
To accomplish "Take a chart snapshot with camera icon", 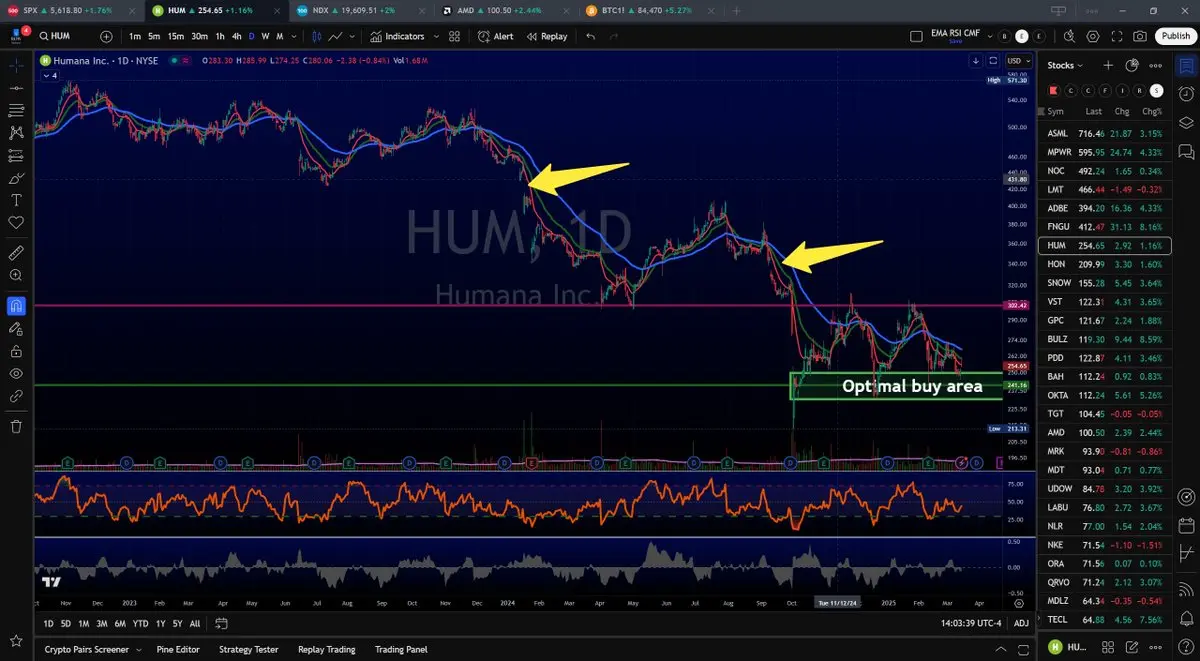I will (x=1141, y=36).
